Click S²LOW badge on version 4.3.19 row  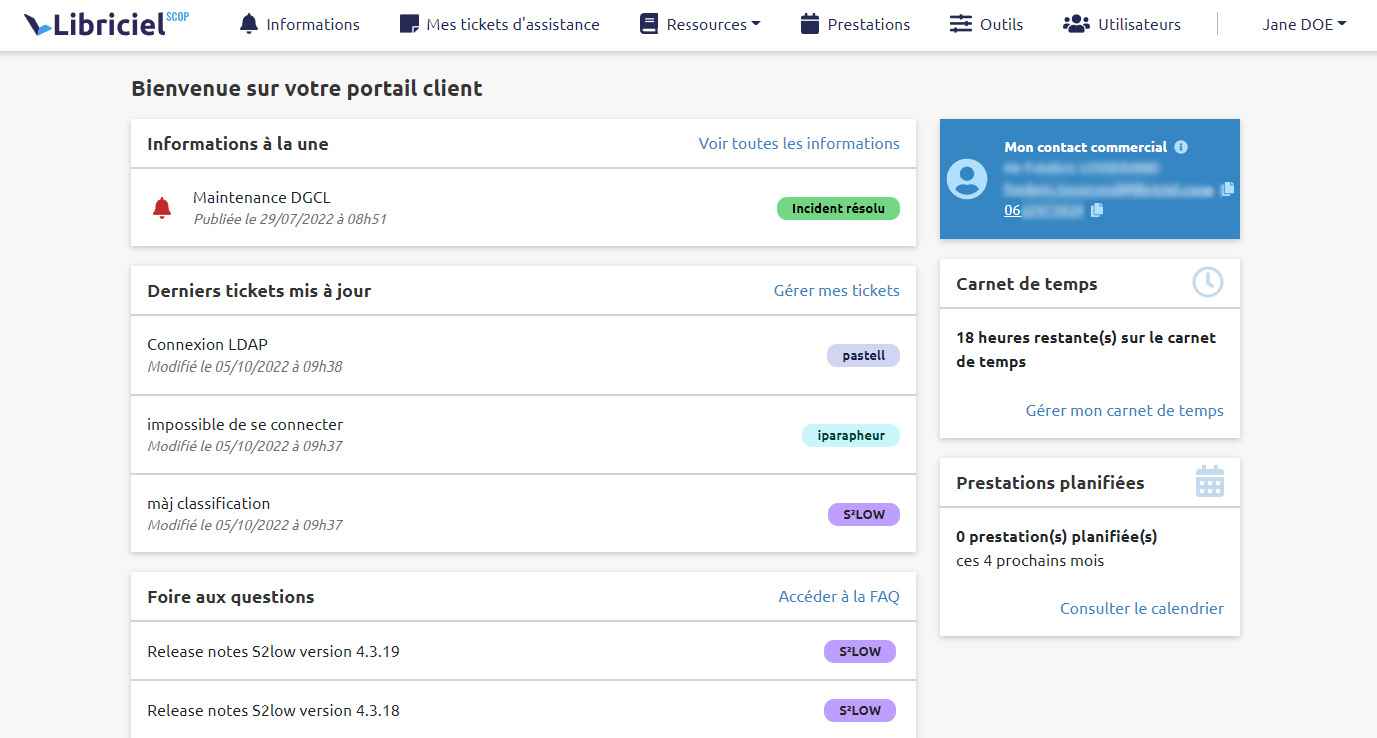(x=860, y=651)
